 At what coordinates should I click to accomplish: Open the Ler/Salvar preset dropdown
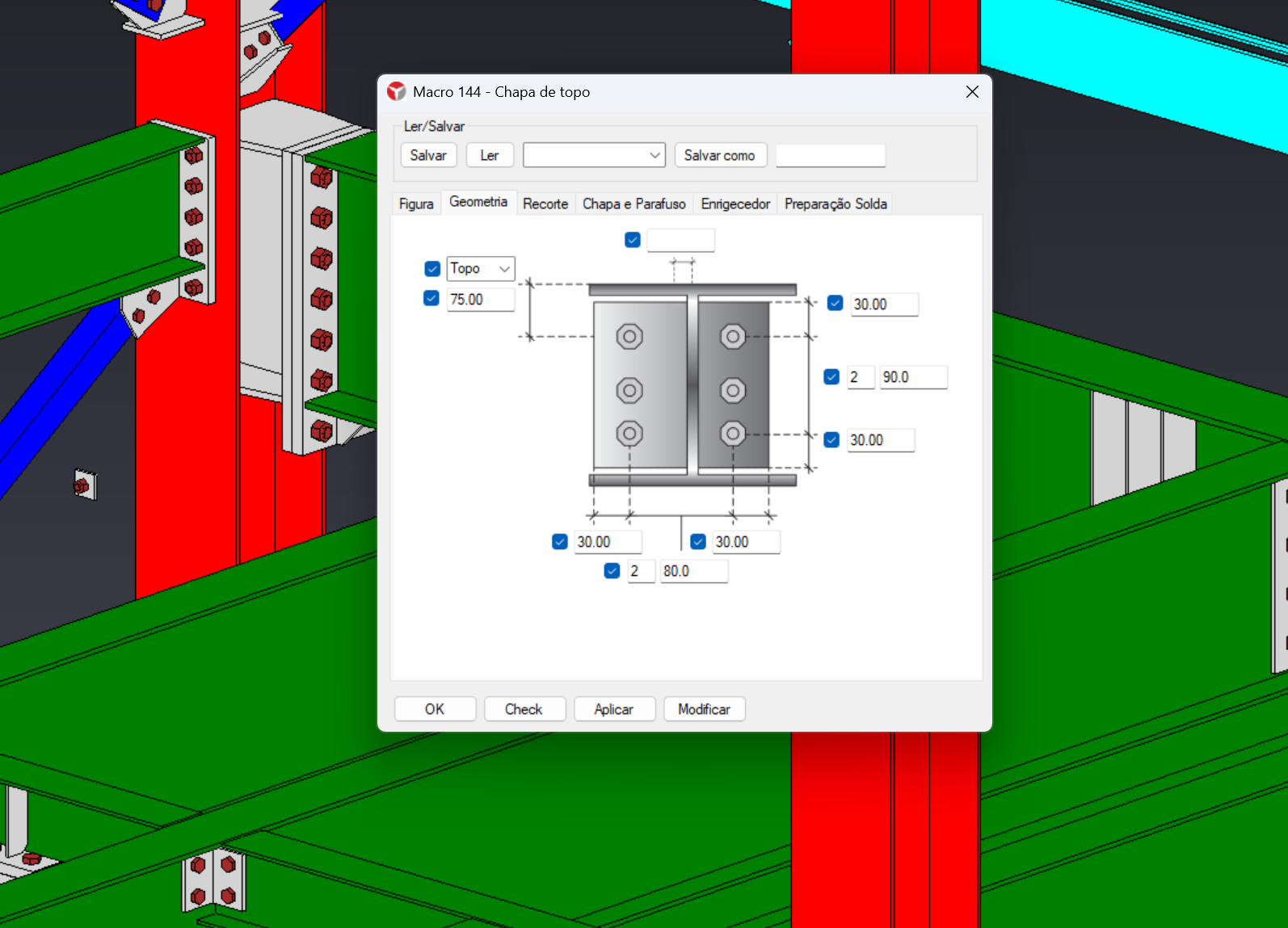click(594, 155)
